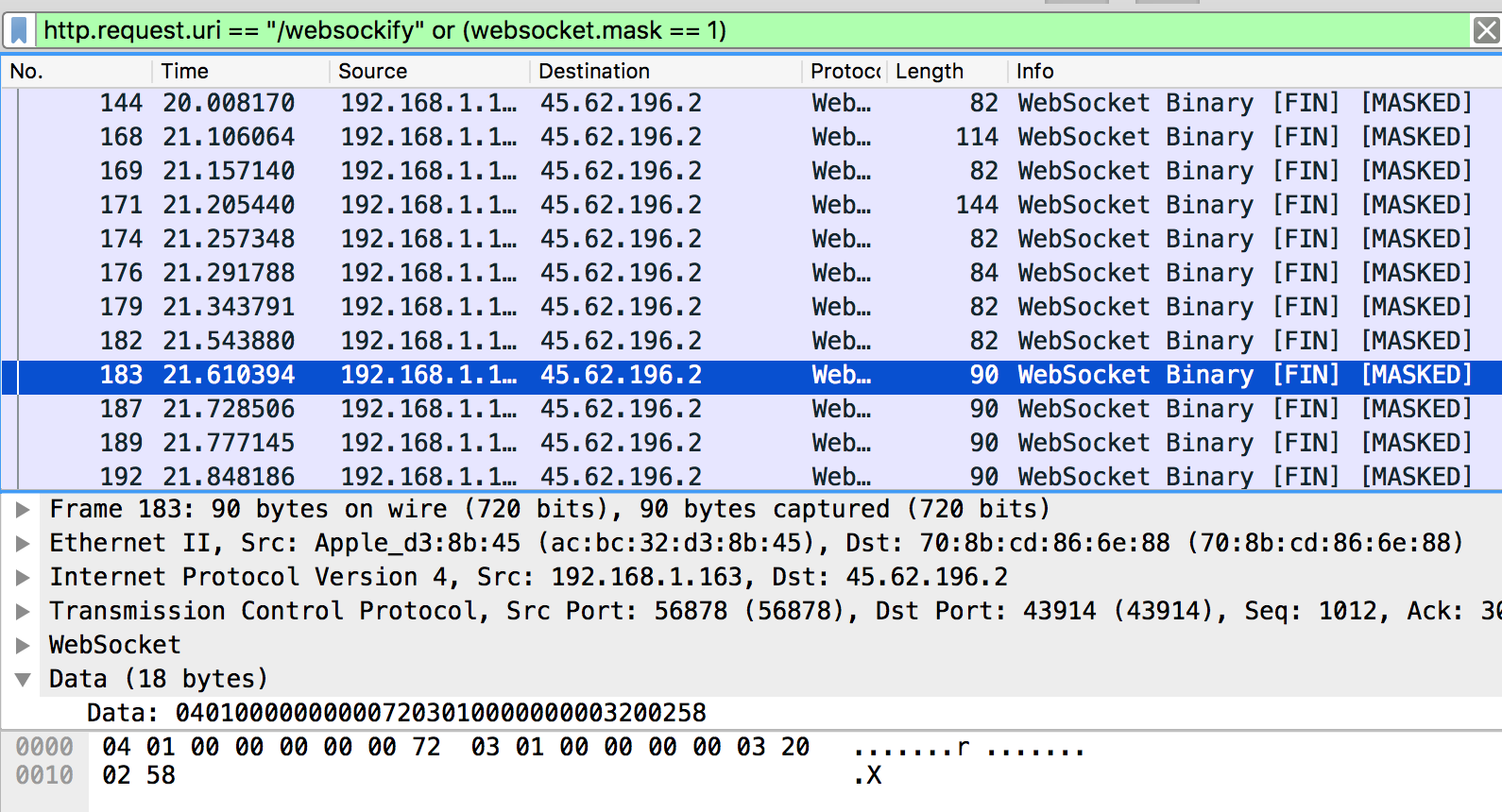Sort by the Length column header
Screen dimensions: 1502x812
929,72
